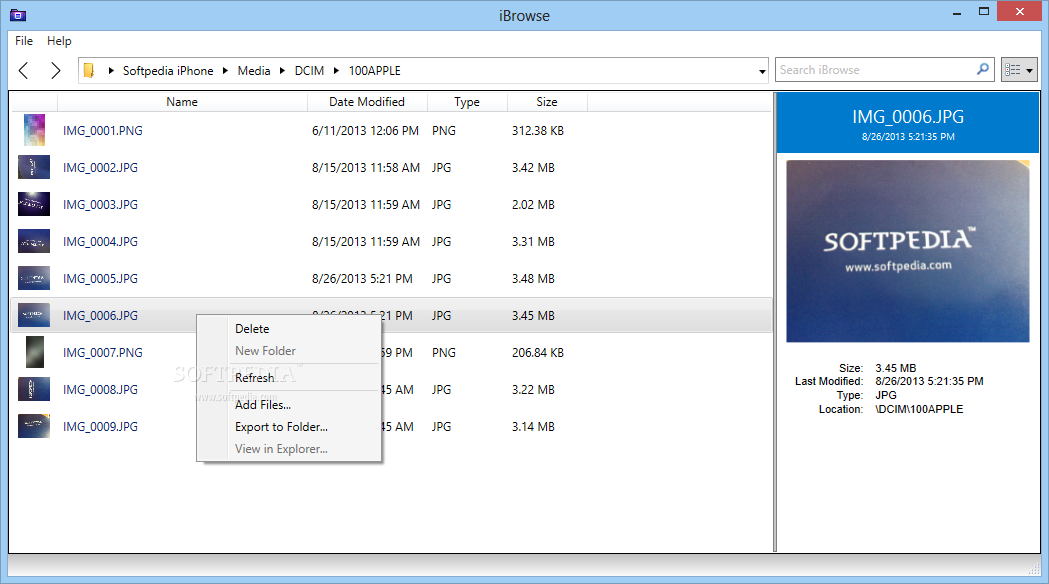Choose Delete from context menu

252,328
